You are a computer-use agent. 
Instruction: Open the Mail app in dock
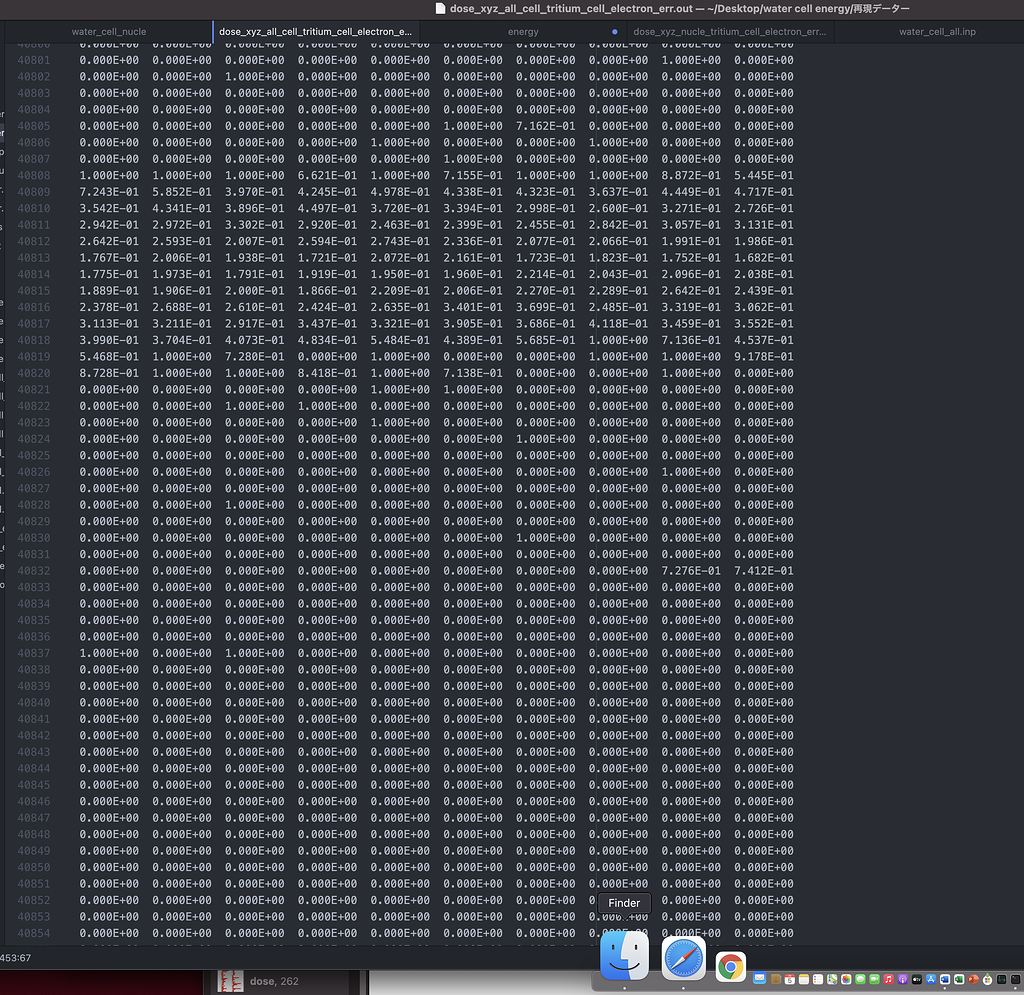pos(760,978)
